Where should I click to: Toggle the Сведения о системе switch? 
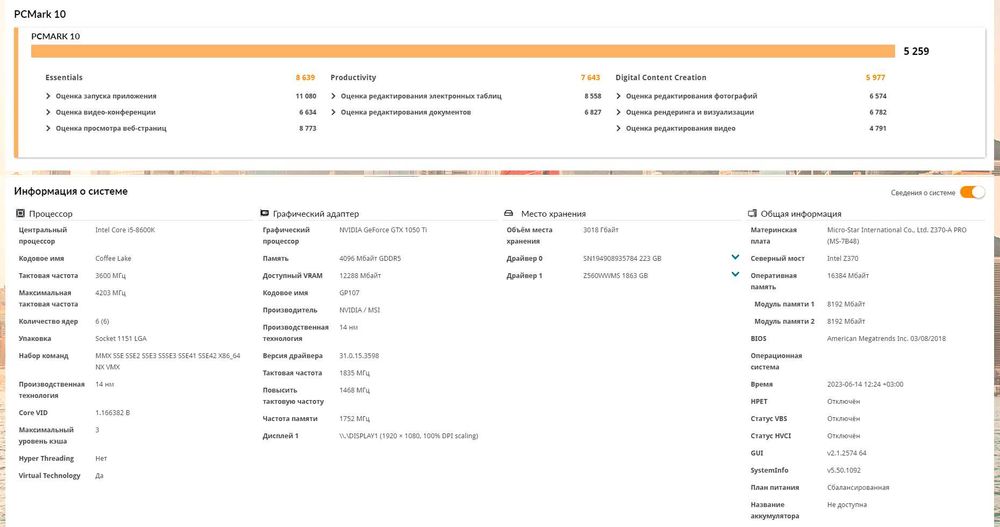[x=973, y=192]
